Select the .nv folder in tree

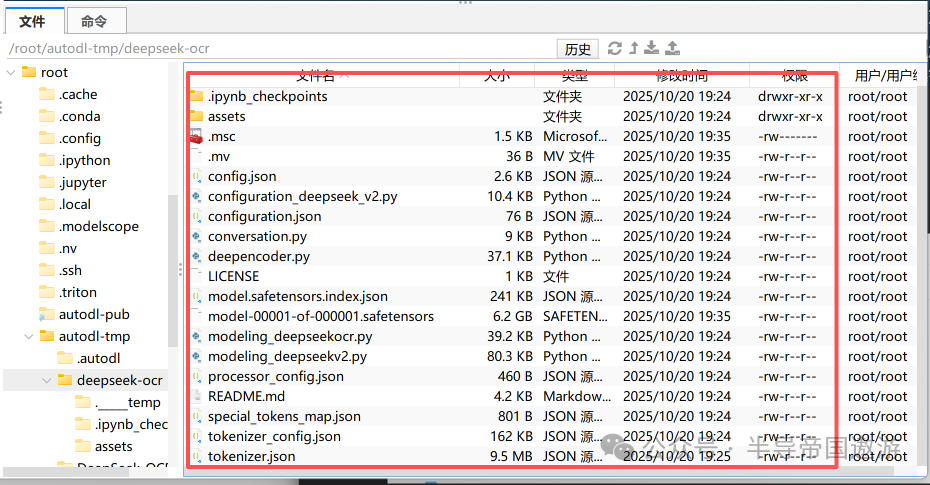68,248
